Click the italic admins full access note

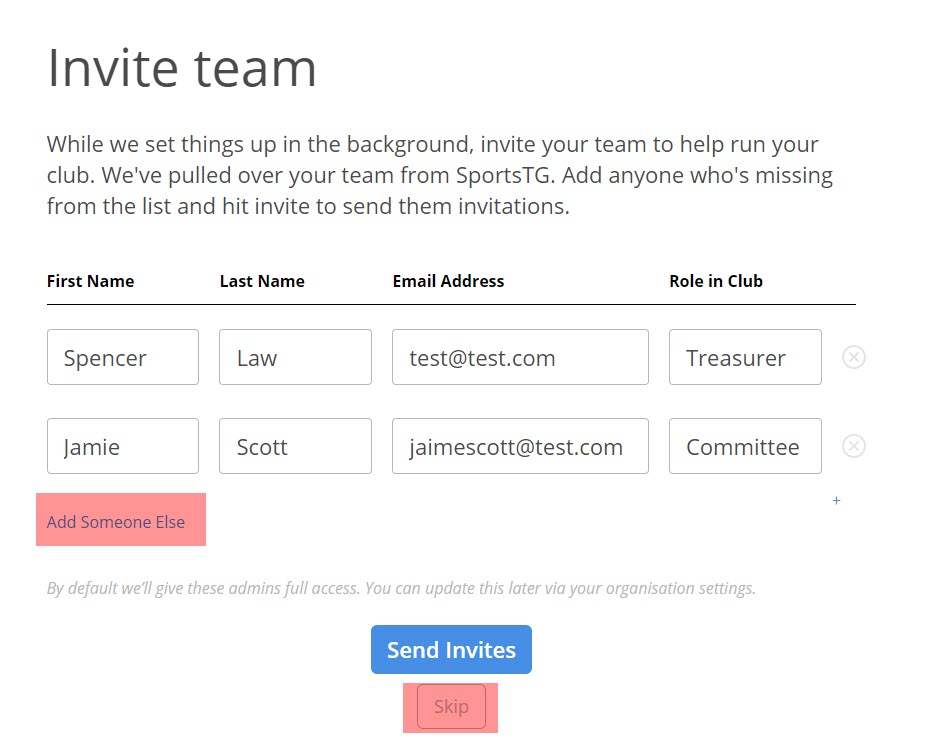coord(401,589)
